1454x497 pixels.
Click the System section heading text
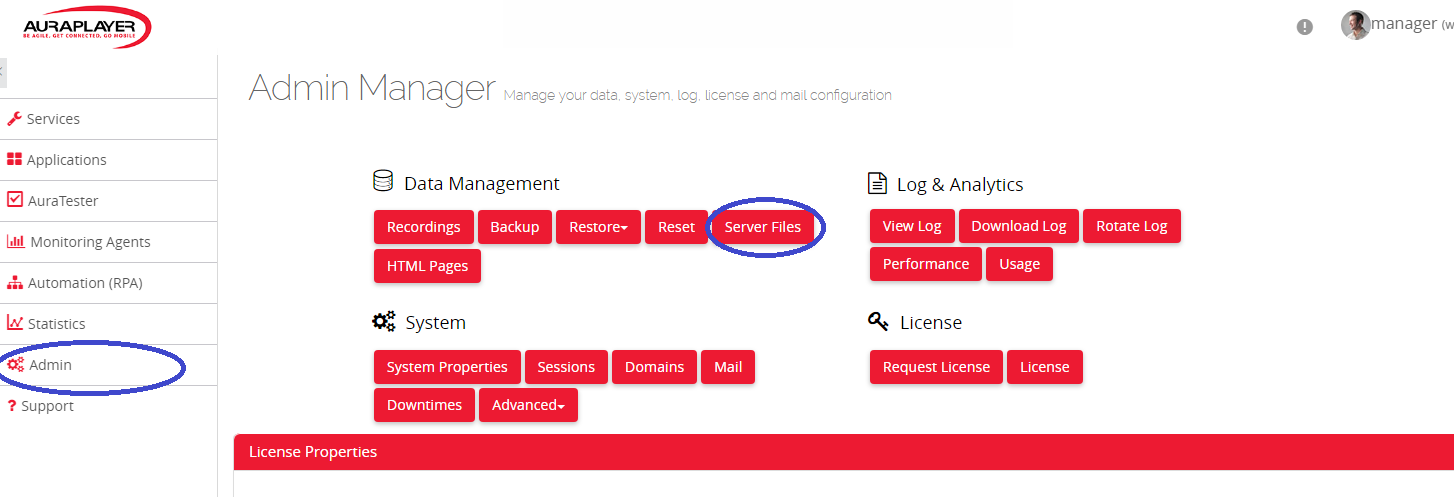coord(436,323)
